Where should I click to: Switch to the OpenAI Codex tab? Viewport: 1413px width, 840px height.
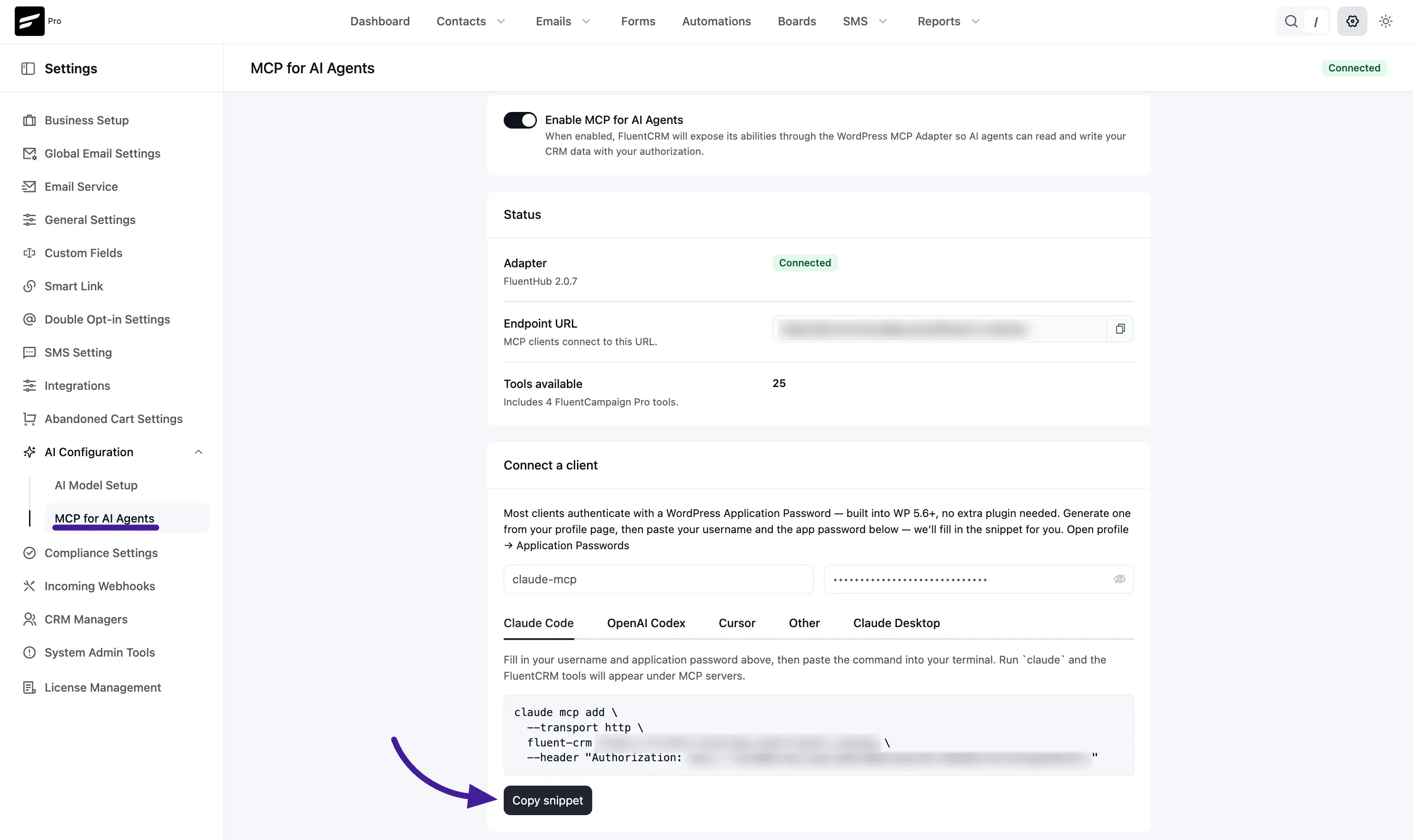[646, 623]
